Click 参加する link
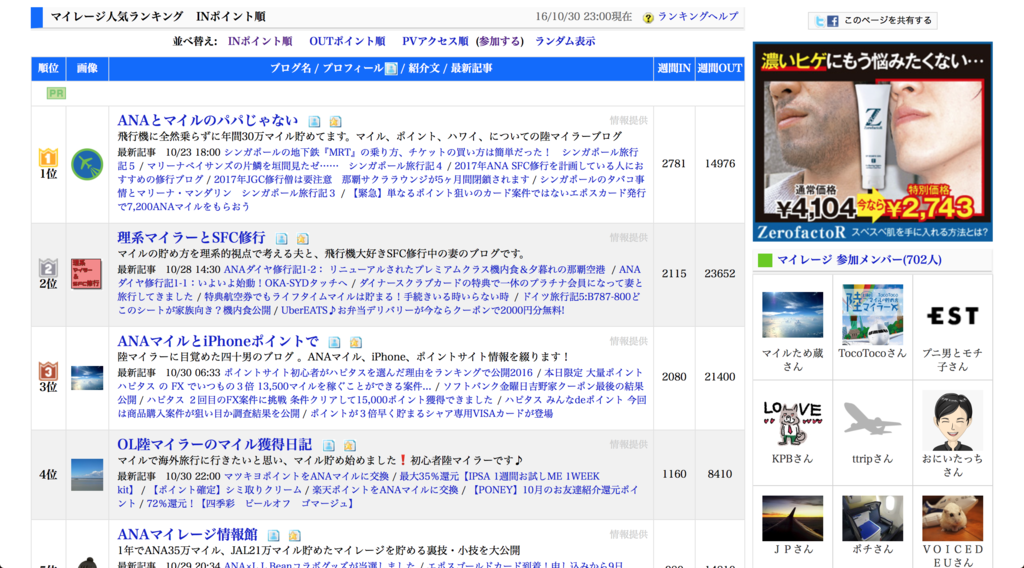This screenshot has height=568, width=1024. tap(500, 41)
